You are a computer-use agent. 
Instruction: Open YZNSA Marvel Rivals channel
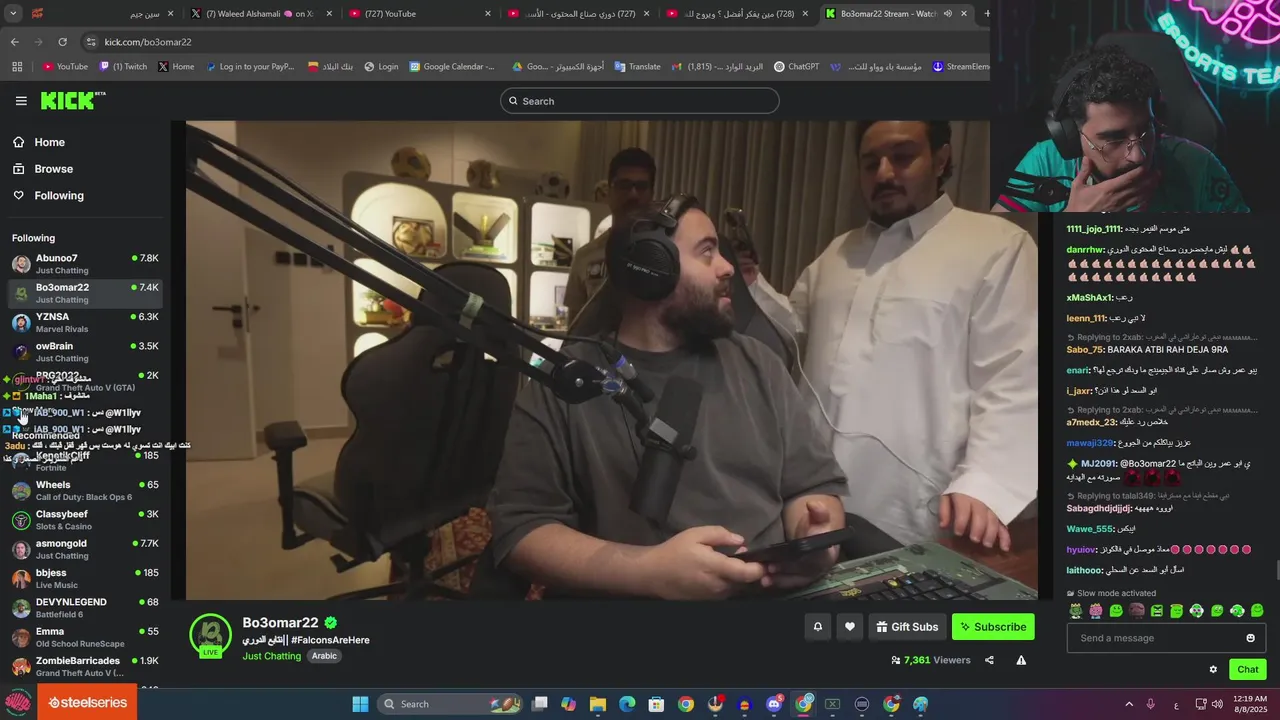pos(85,322)
